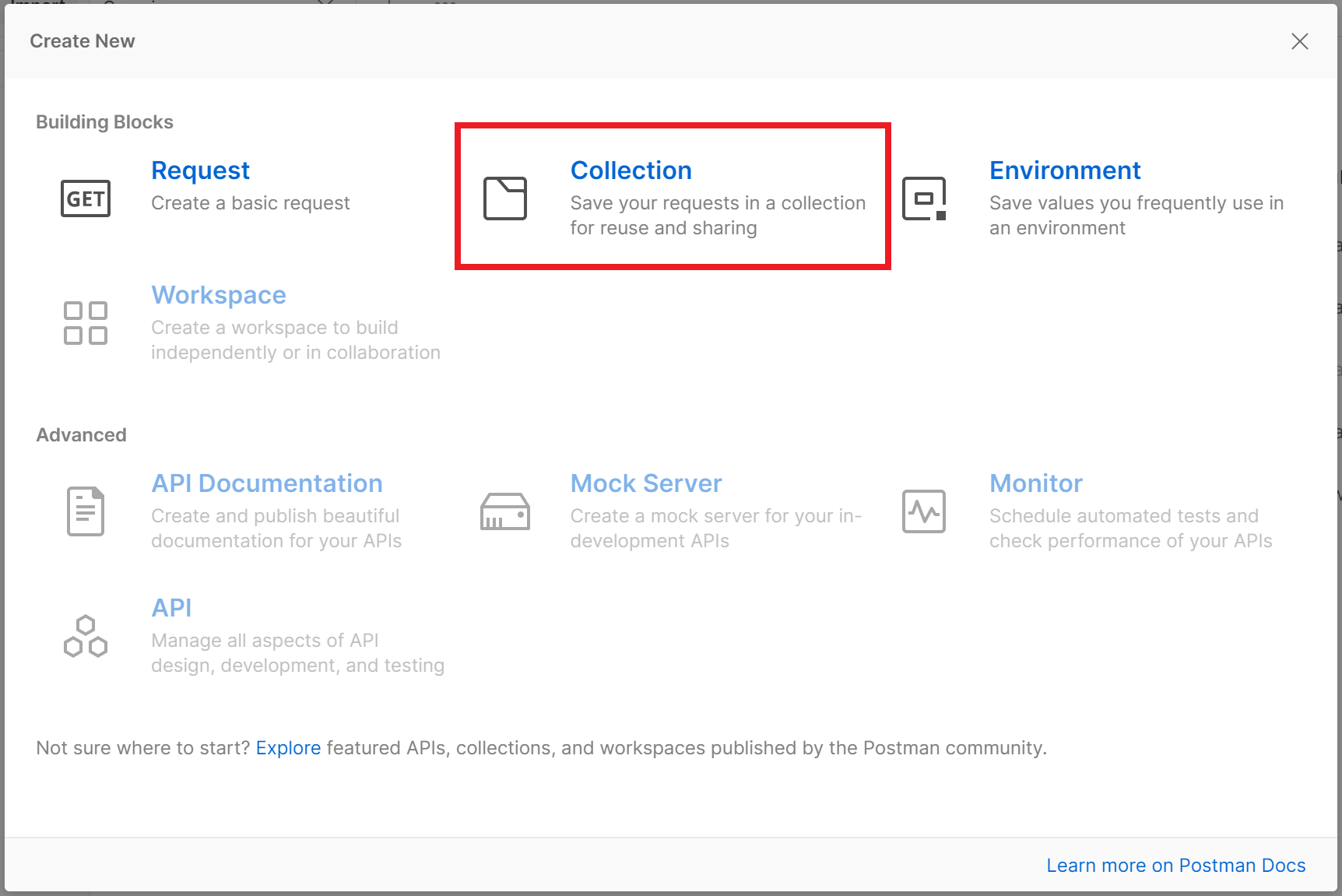
Task: Click the 'Advanced' section label
Action: tap(81, 435)
